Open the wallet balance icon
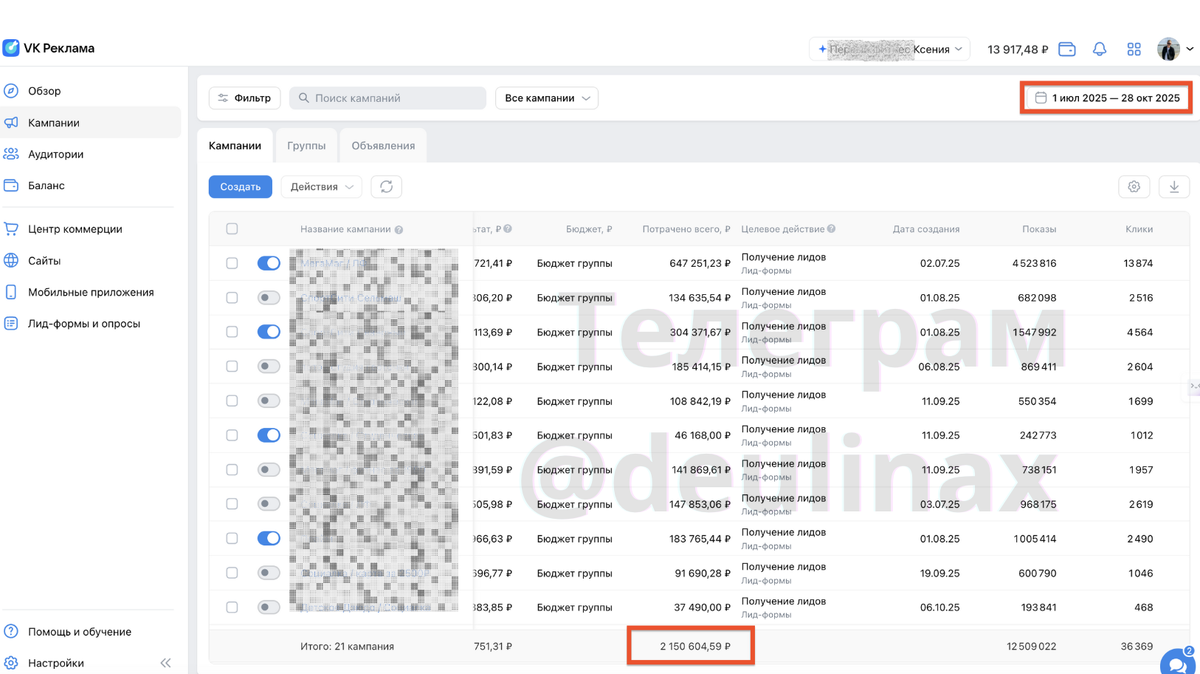 click(1067, 49)
